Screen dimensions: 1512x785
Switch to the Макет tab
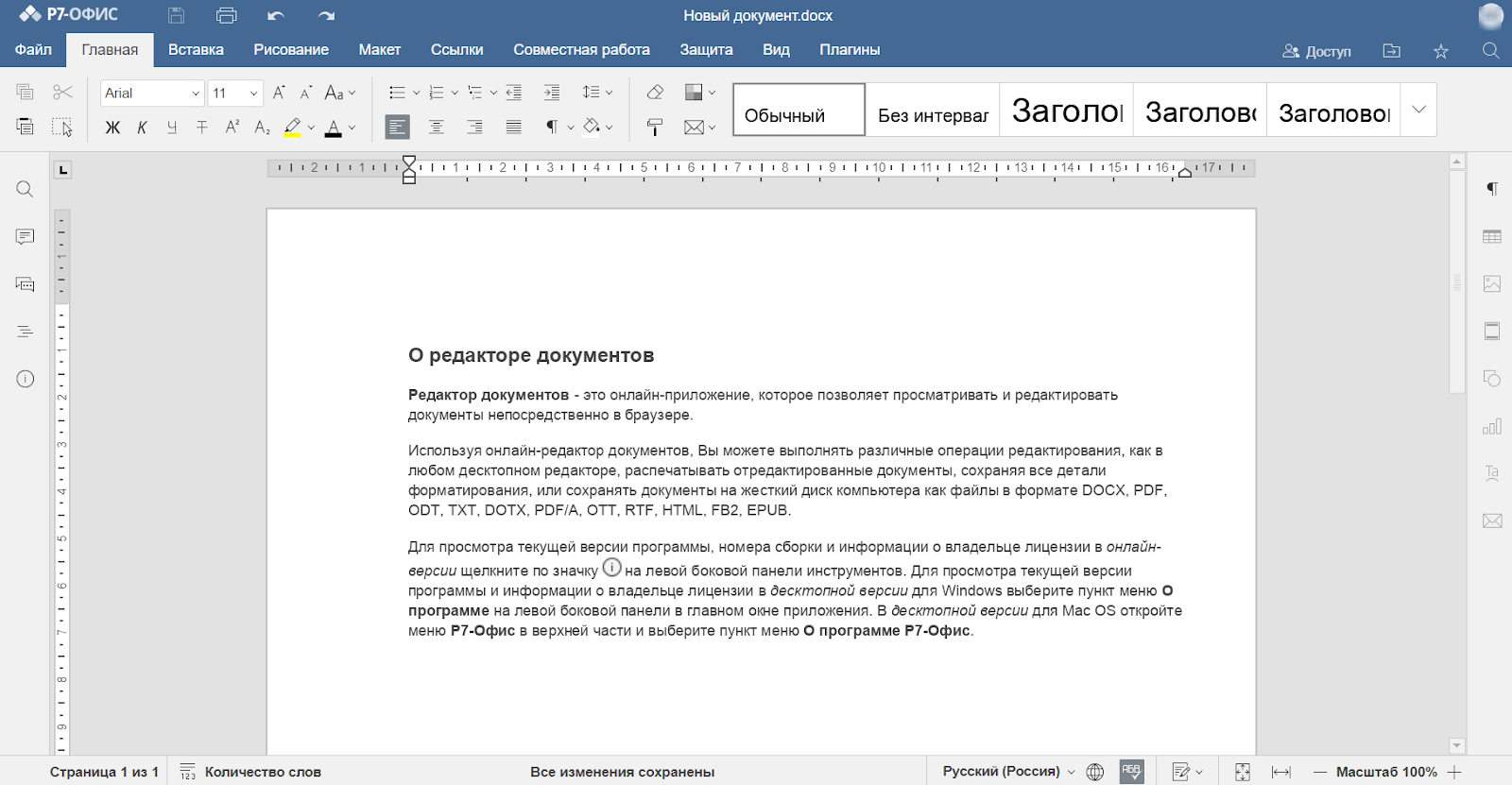tap(380, 50)
